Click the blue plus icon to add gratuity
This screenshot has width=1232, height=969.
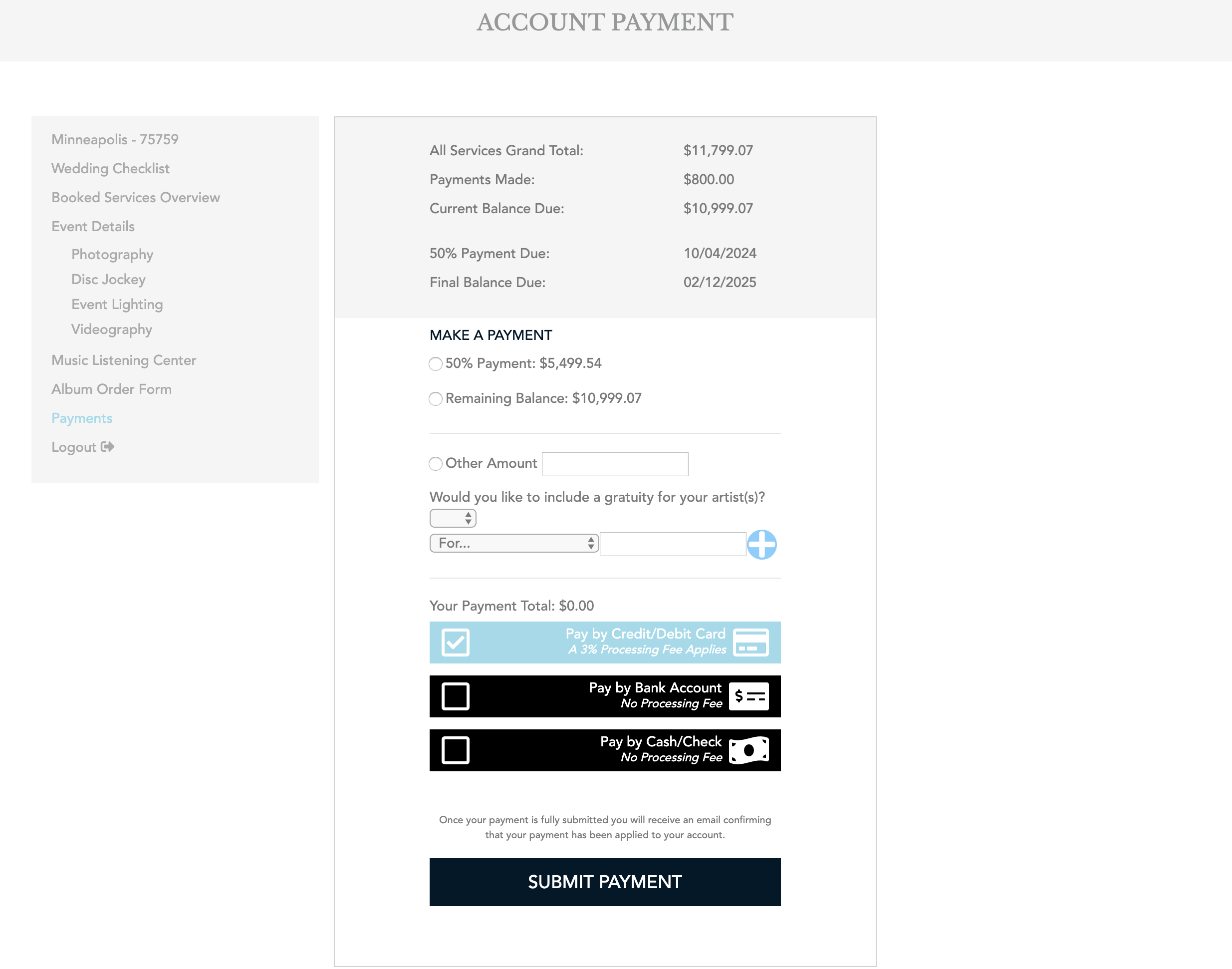tap(761, 545)
